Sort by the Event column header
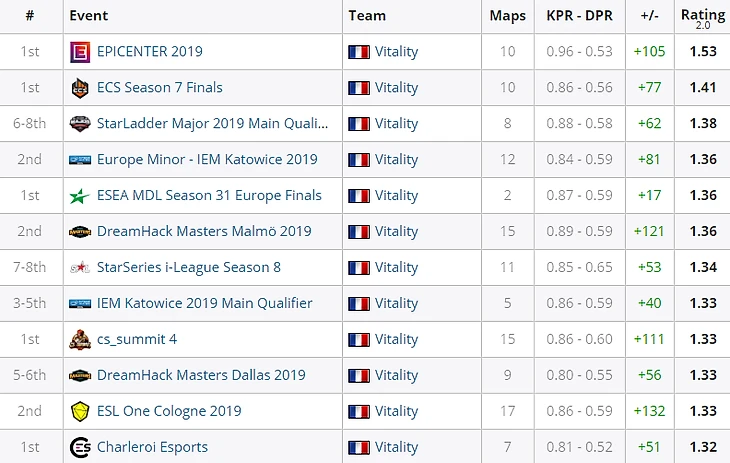Image resolution: width=730 pixels, height=463 pixels. [x=90, y=16]
